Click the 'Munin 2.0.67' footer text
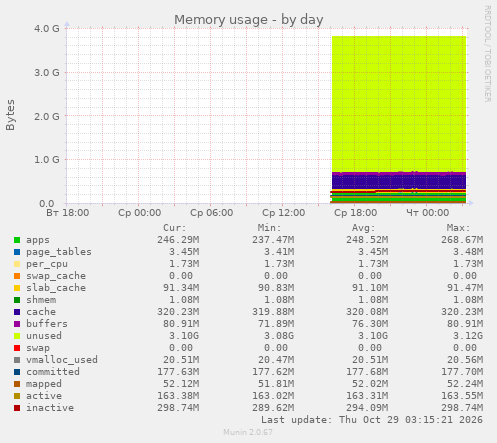This screenshot has width=497, height=443. tap(248, 432)
